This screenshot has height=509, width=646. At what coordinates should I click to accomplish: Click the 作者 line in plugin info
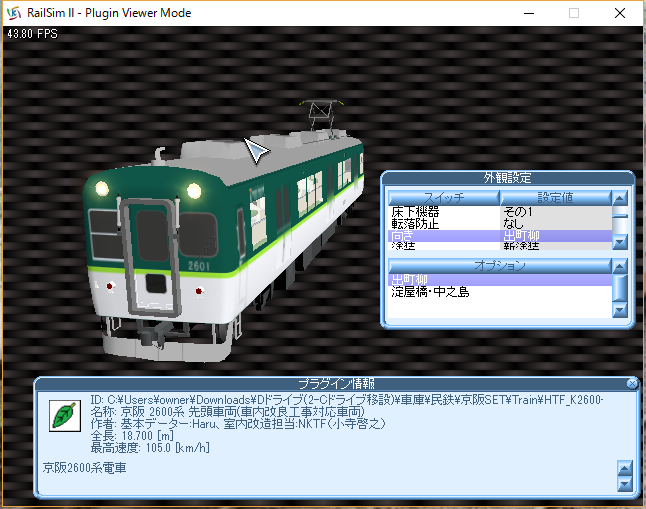pos(238,424)
